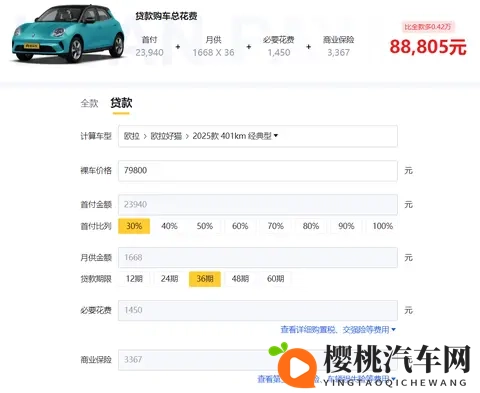The width and height of the screenshot is (480, 393).
Task: Select 30% down payment ratio
Action: coord(134,226)
